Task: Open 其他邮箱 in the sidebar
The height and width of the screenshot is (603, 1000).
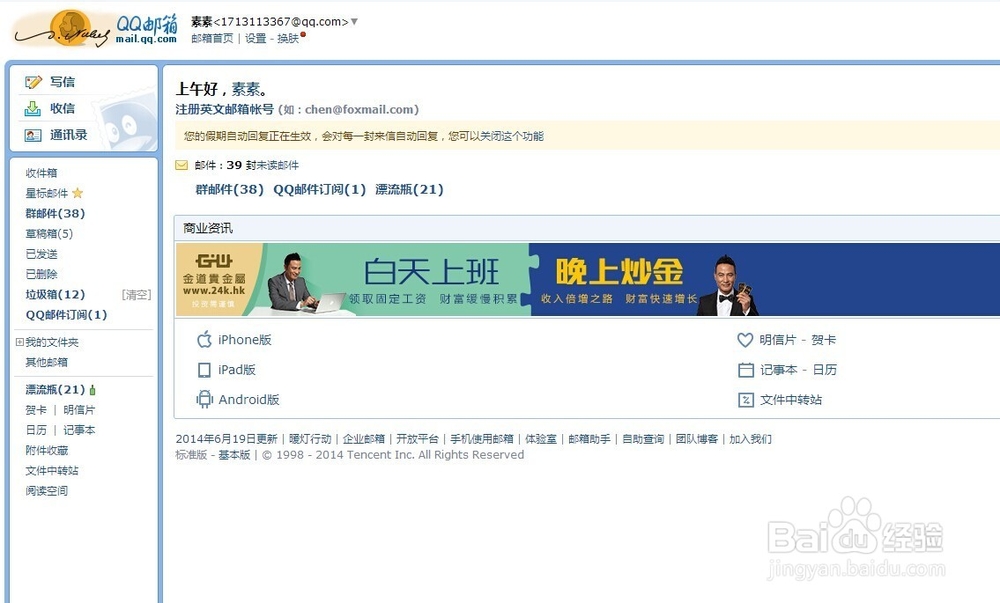Action: tap(47, 362)
